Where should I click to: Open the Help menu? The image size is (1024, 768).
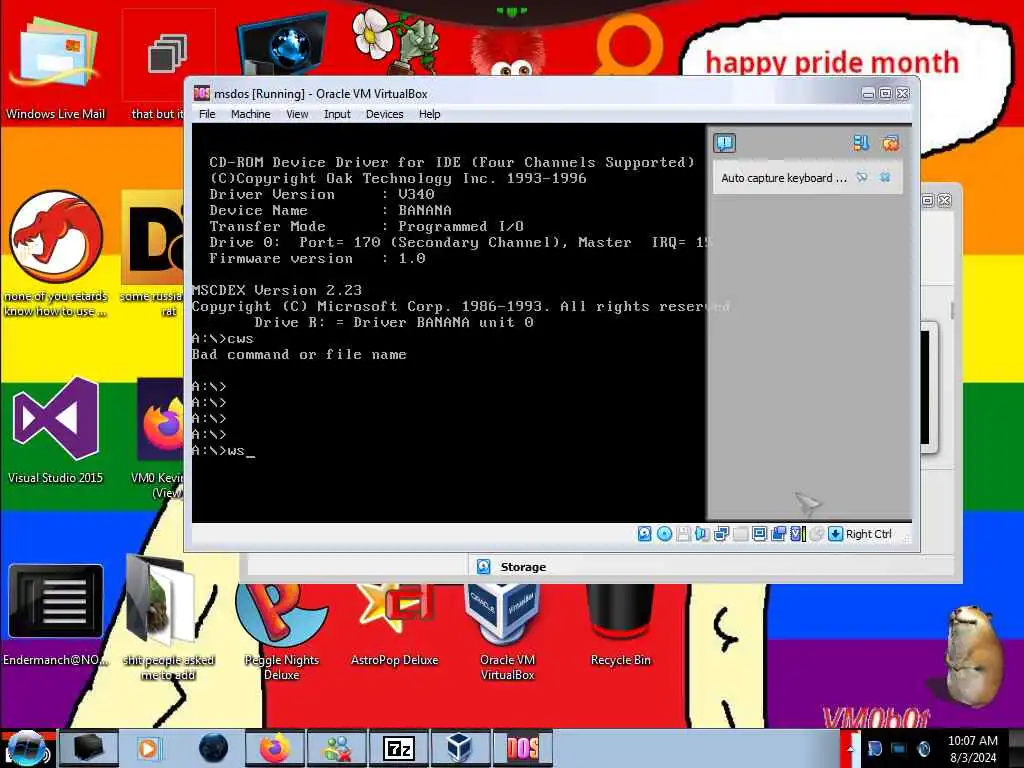click(x=429, y=114)
